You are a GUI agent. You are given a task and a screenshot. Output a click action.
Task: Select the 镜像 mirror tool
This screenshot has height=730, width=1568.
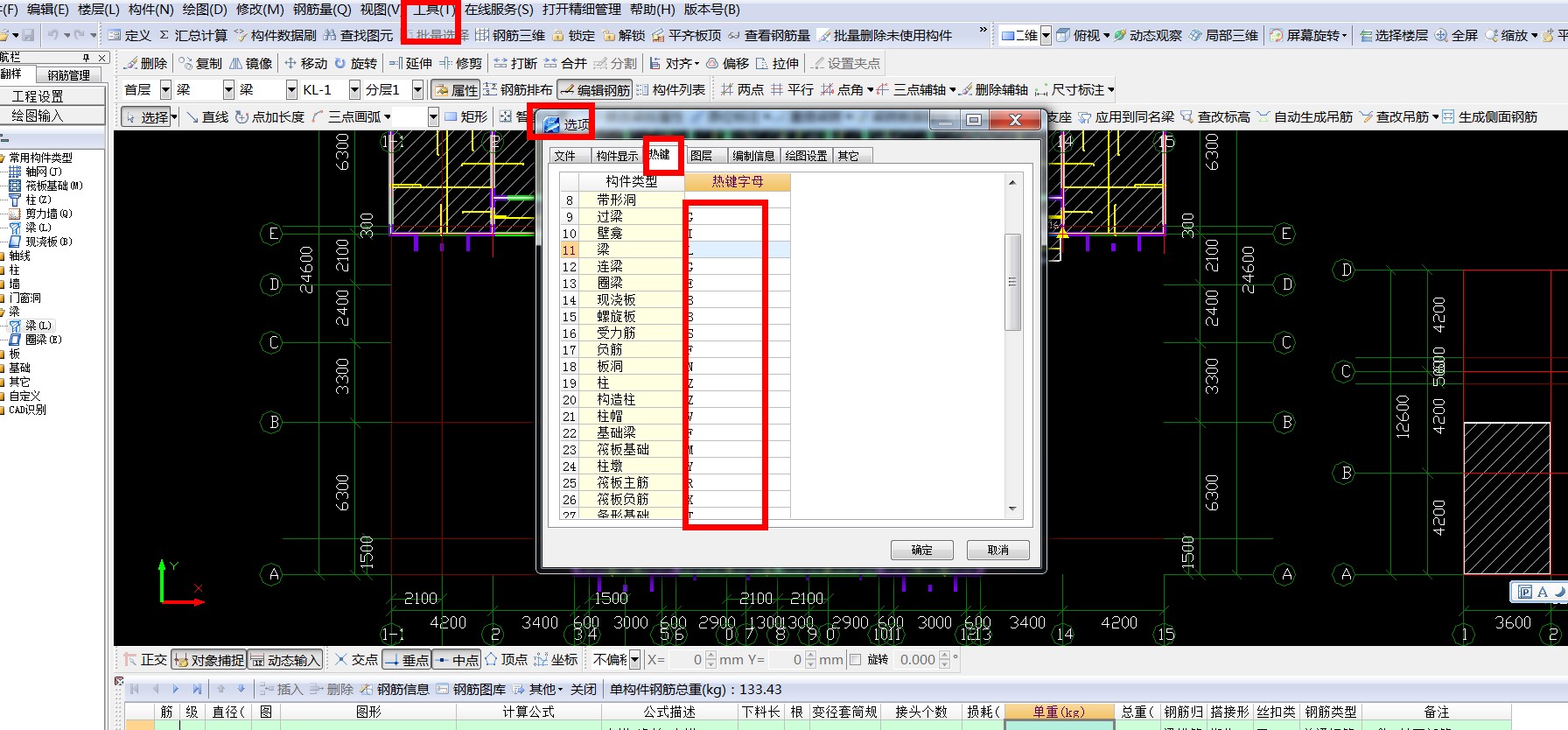tap(250, 64)
